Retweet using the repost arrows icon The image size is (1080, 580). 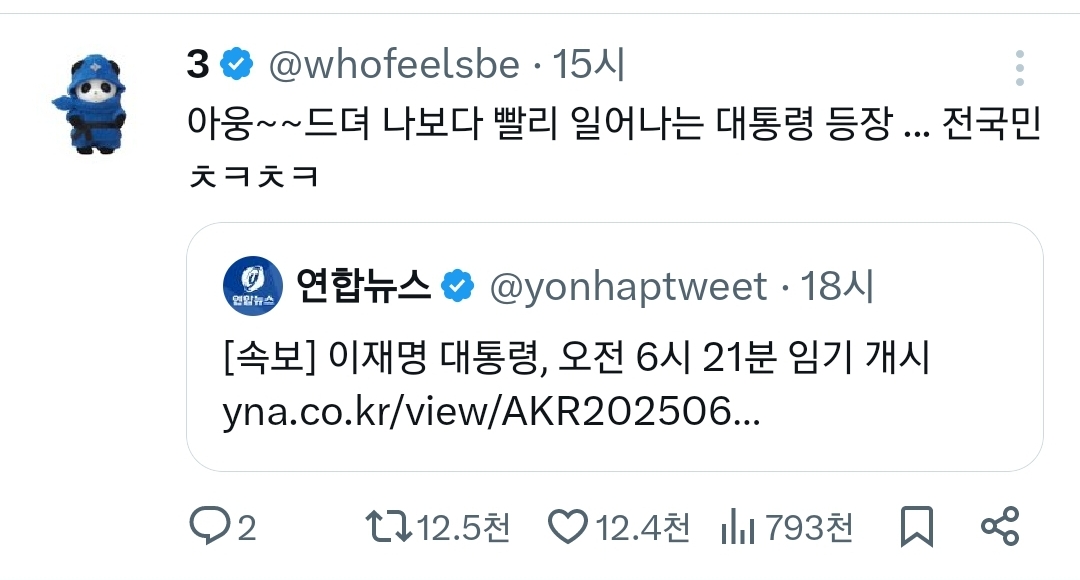coord(388,527)
